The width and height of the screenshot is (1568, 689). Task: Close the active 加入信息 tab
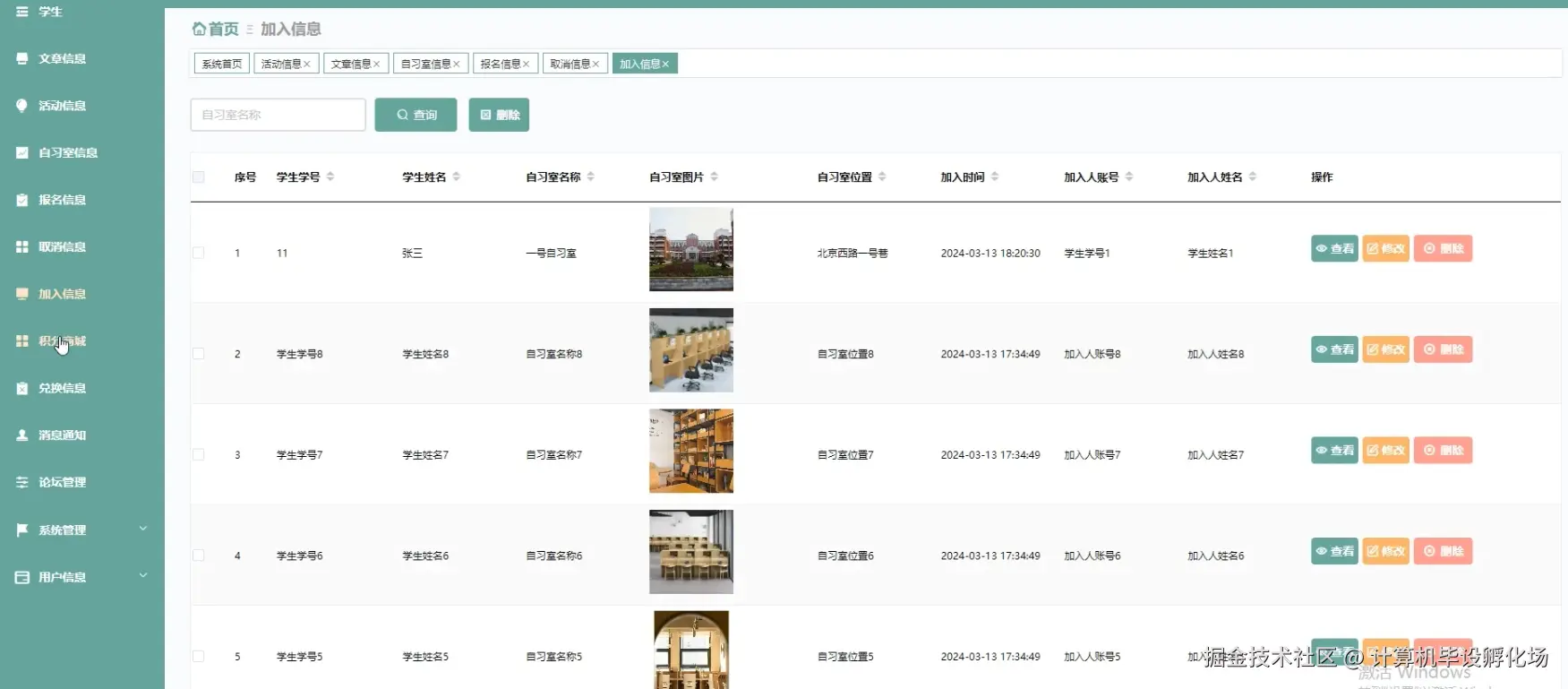666,64
